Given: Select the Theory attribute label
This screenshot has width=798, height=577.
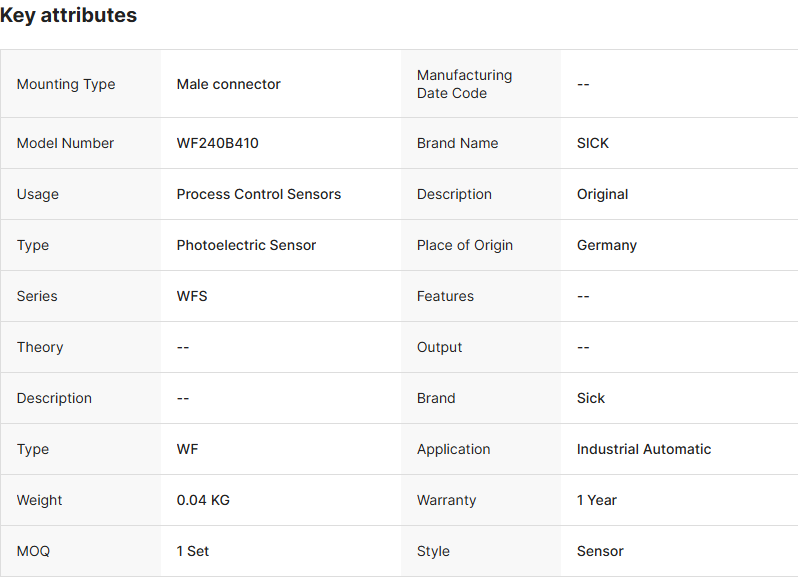Looking at the screenshot, I should [x=40, y=347].
